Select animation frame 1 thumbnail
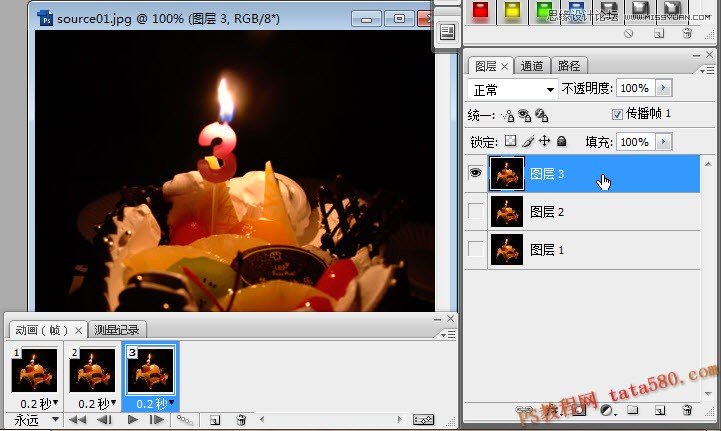The width and height of the screenshot is (721, 431). (34, 370)
